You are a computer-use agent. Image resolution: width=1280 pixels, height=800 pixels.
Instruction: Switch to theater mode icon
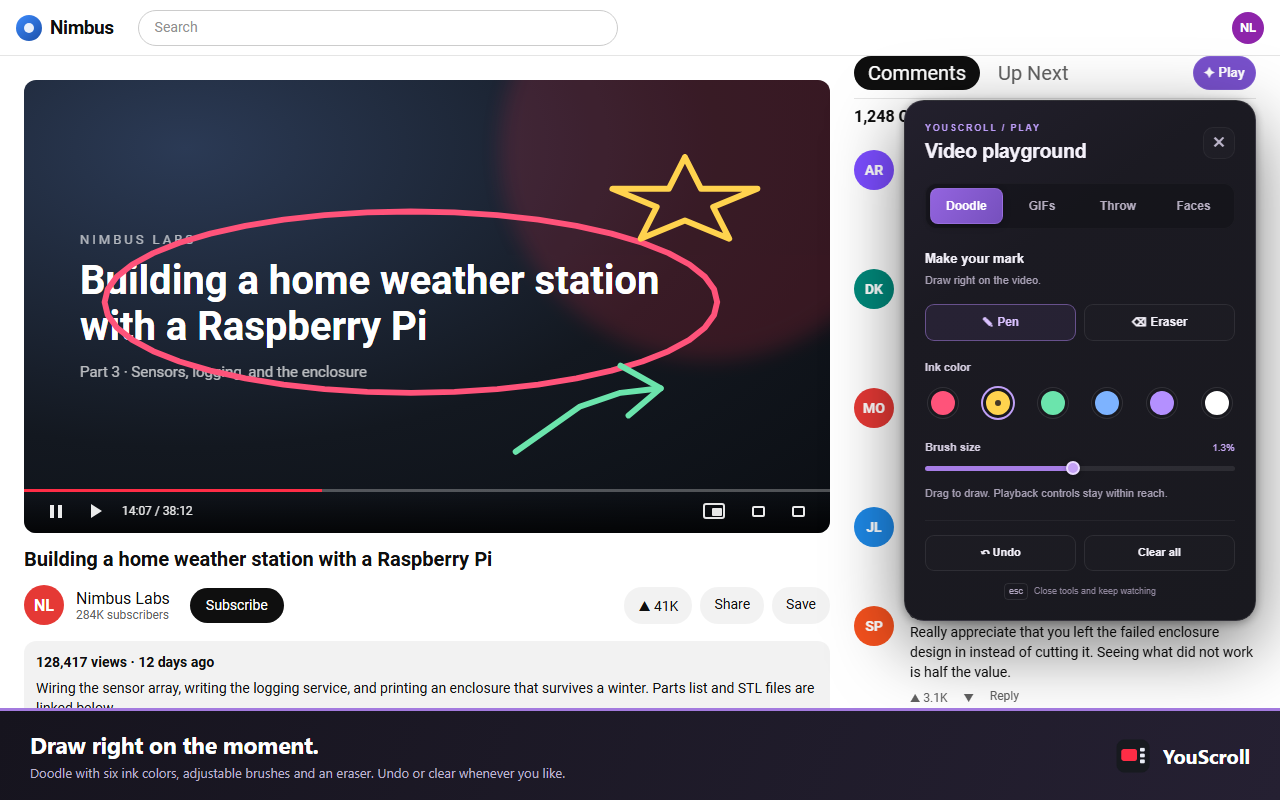tap(758, 511)
